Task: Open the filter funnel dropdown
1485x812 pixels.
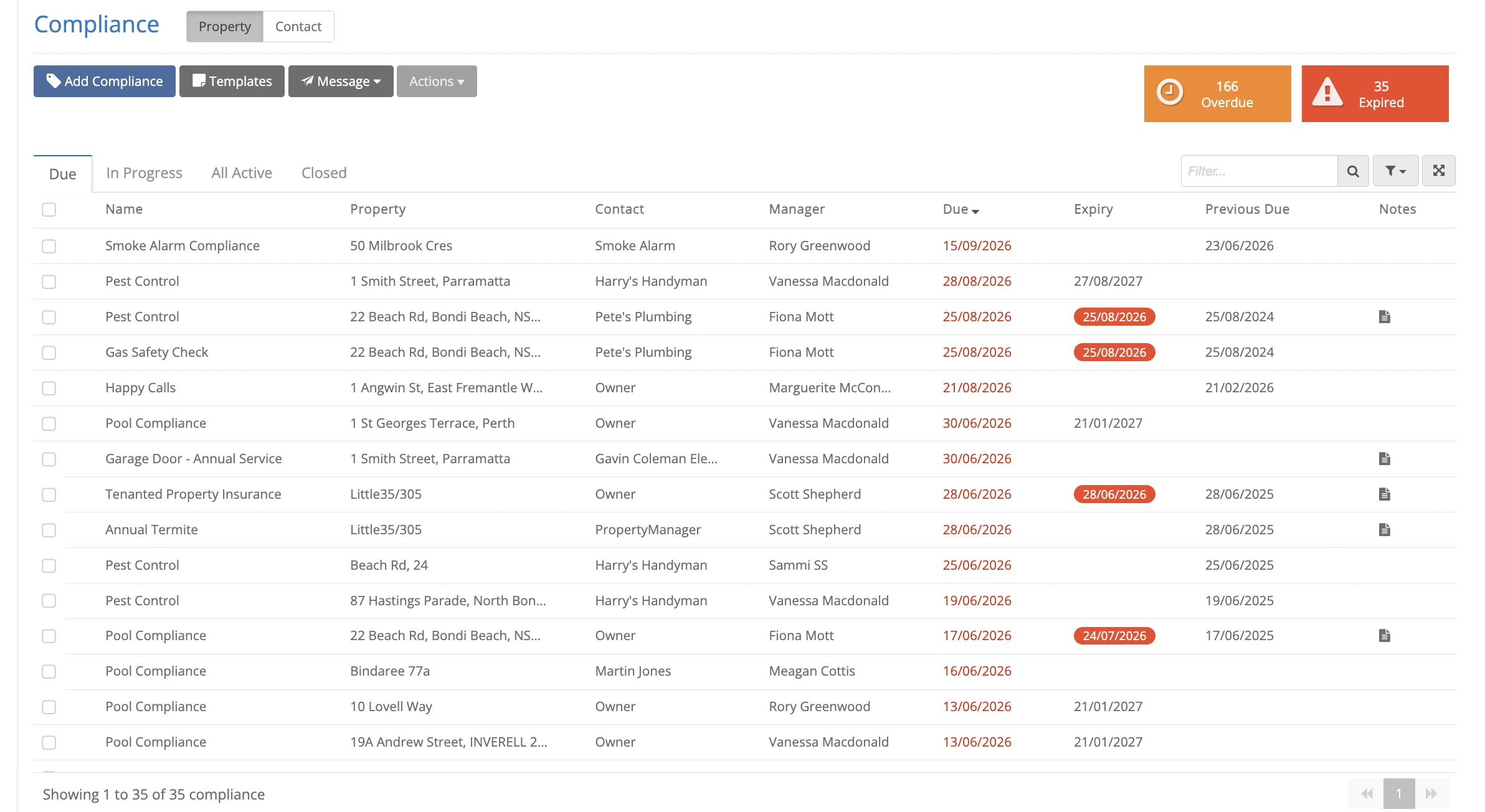Action: pyautogui.click(x=1395, y=171)
